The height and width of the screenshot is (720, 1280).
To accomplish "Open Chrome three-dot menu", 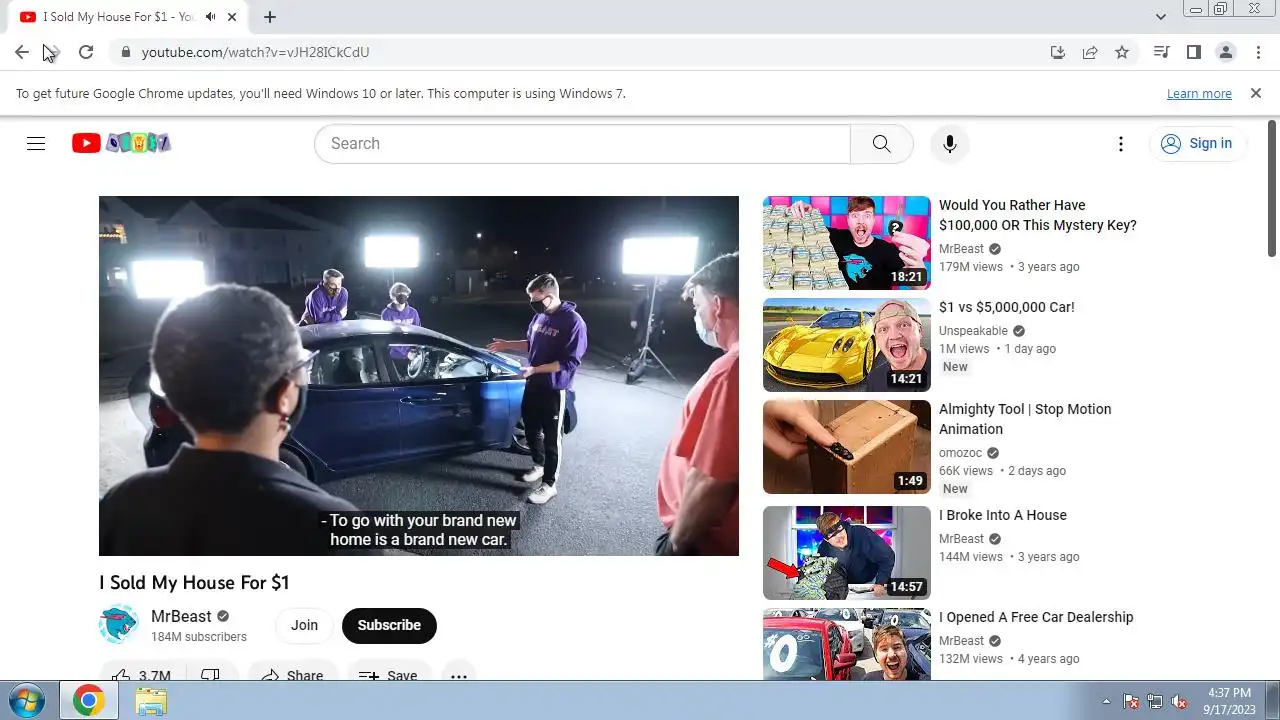I will pos(1257,52).
